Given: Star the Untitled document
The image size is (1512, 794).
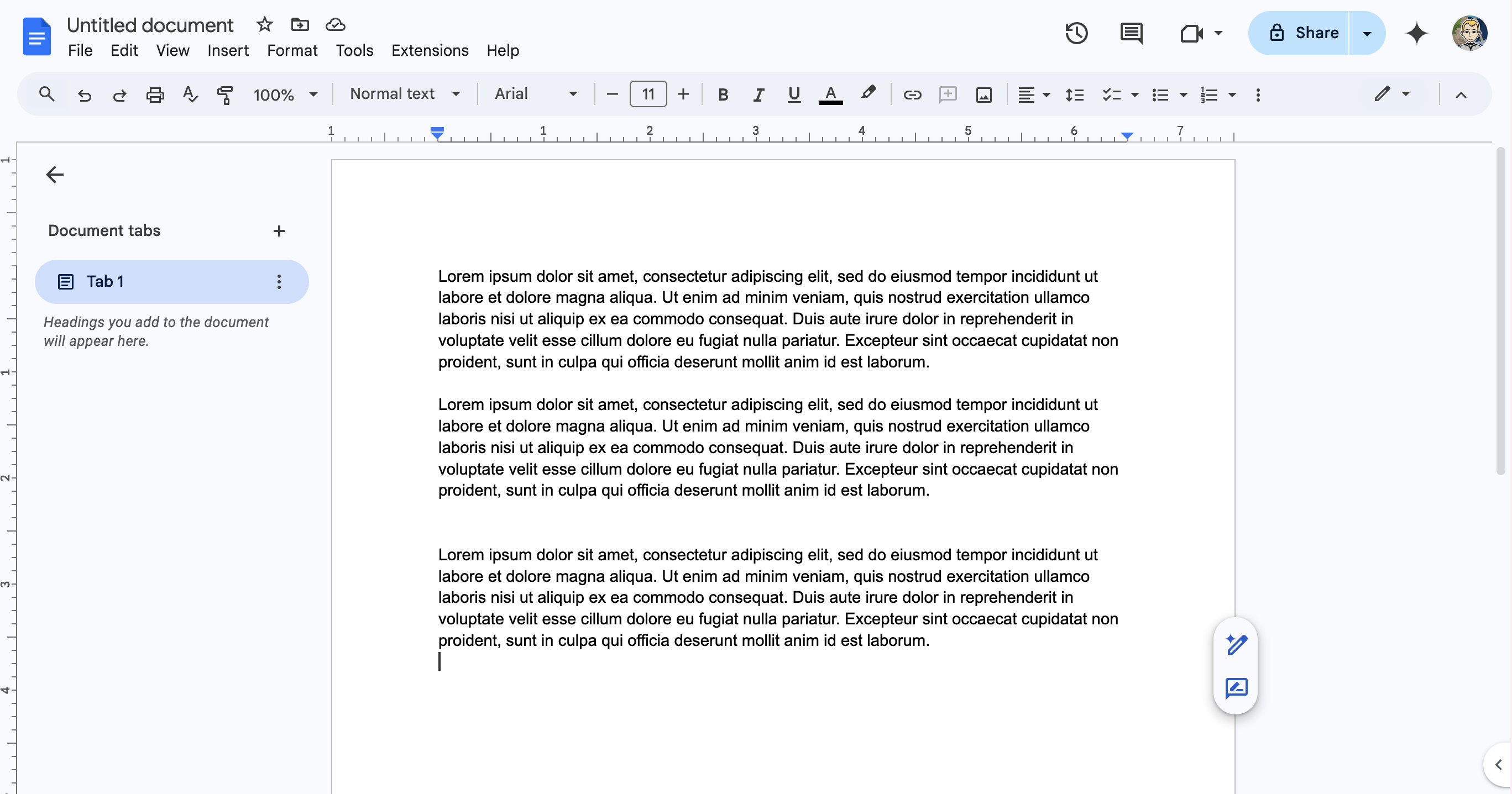Looking at the screenshot, I should 265,25.
